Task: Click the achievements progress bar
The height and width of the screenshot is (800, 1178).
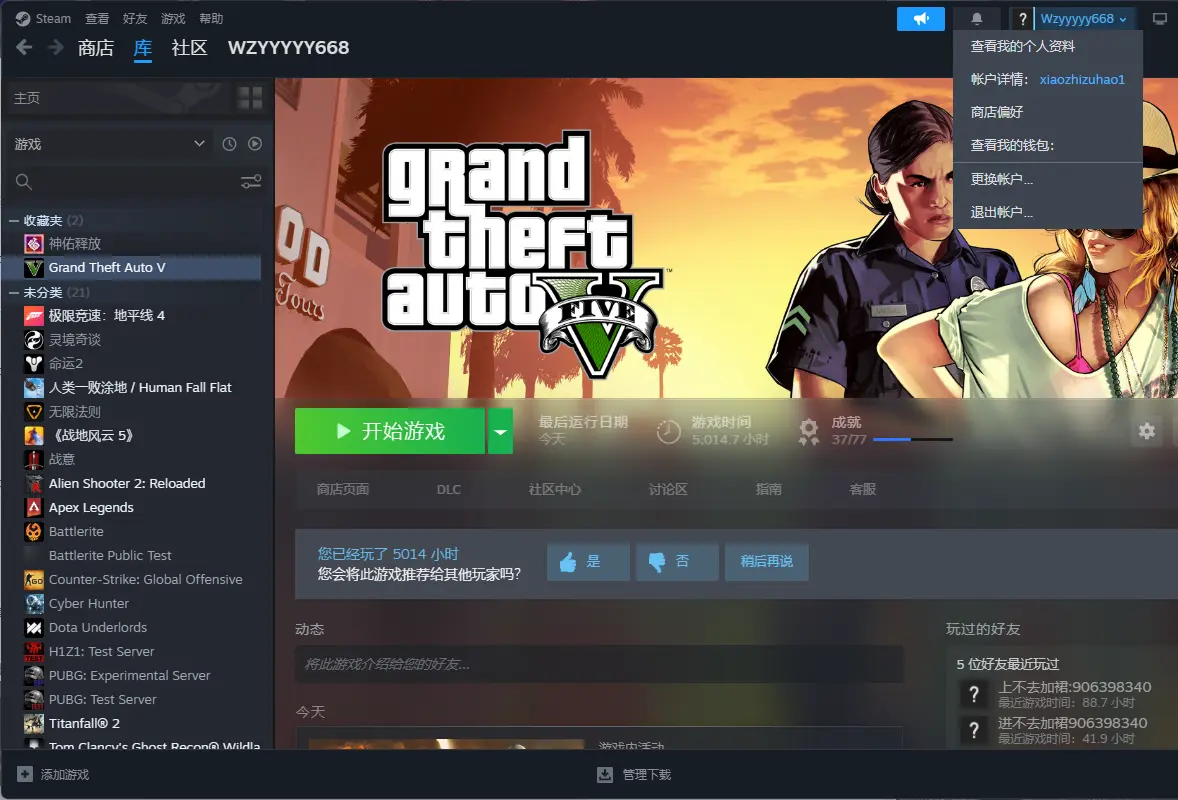Action: [x=913, y=439]
